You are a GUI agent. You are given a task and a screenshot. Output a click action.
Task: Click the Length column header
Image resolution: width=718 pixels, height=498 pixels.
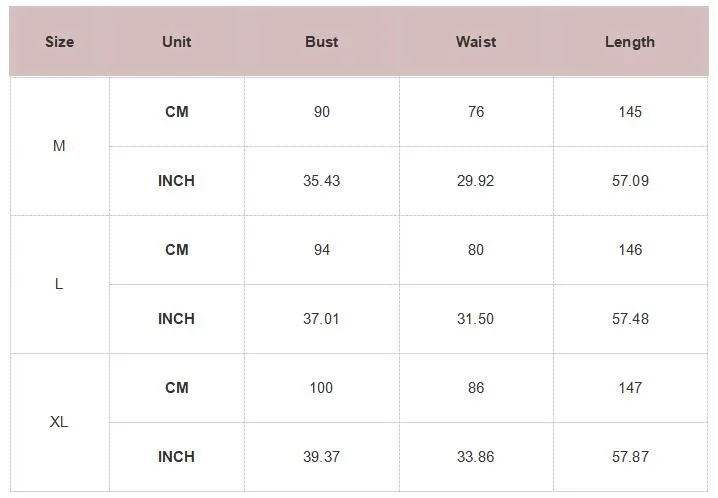click(x=630, y=42)
